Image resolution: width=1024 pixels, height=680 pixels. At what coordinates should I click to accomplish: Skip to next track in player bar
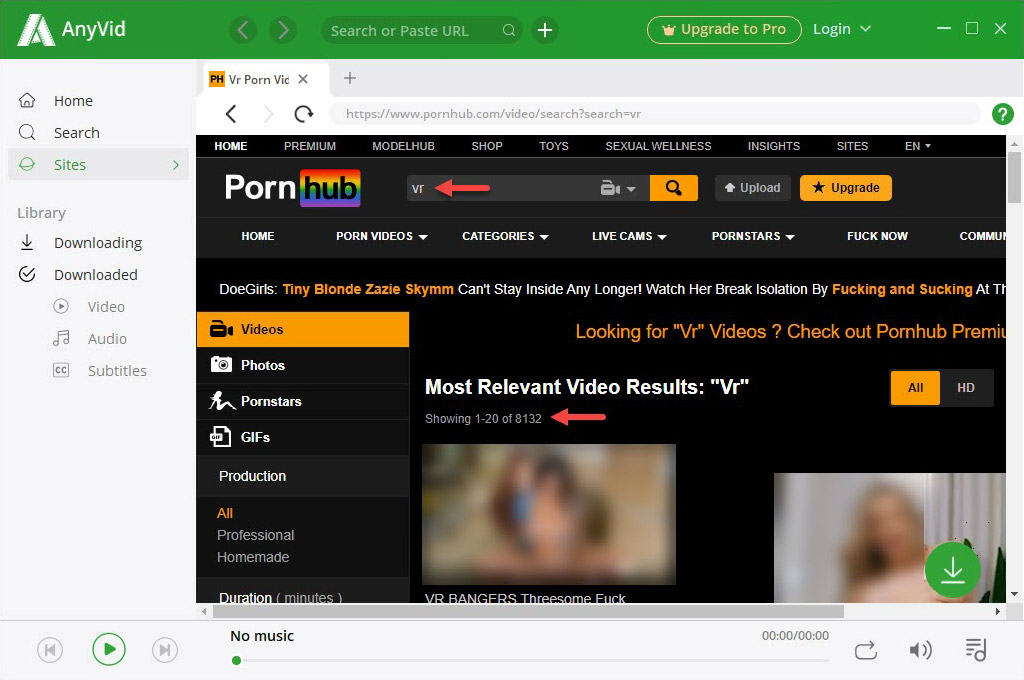coord(165,650)
